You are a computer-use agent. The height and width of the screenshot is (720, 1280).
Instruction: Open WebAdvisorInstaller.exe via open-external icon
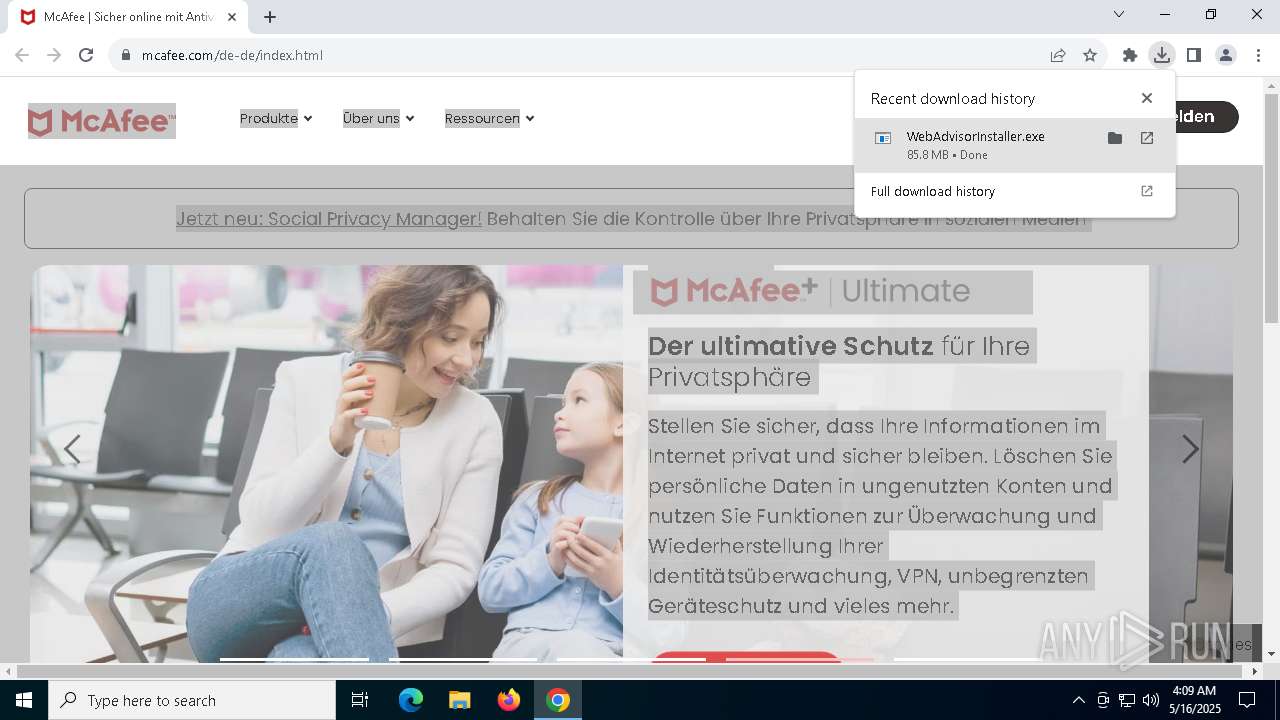1147,138
